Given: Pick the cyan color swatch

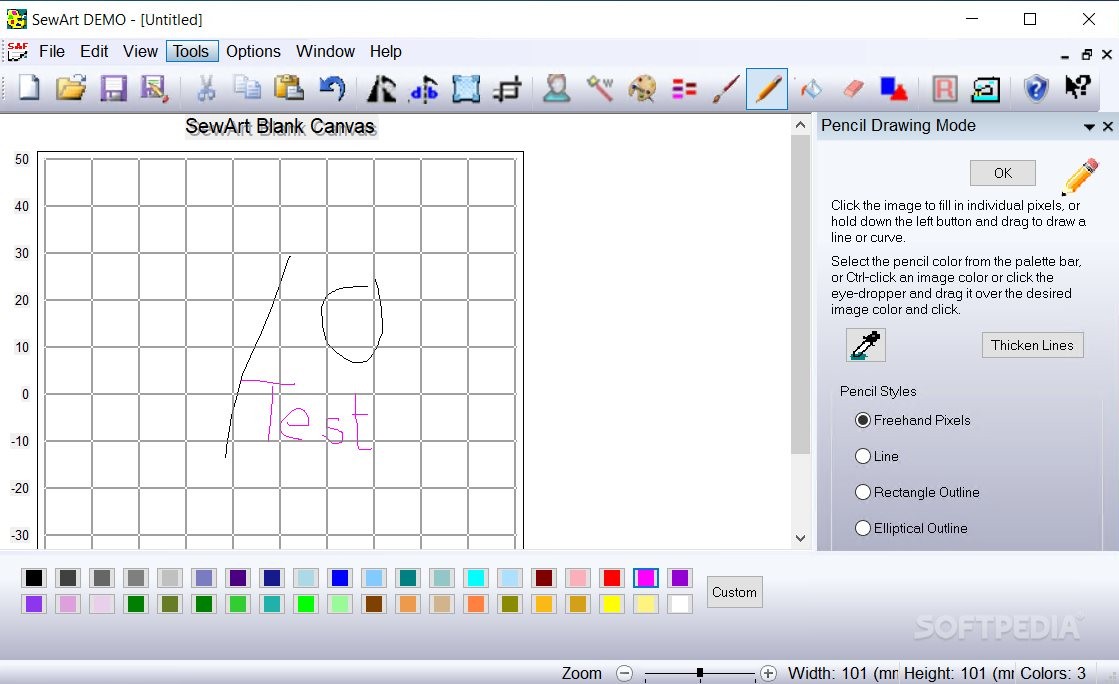Looking at the screenshot, I should (476, 578).
